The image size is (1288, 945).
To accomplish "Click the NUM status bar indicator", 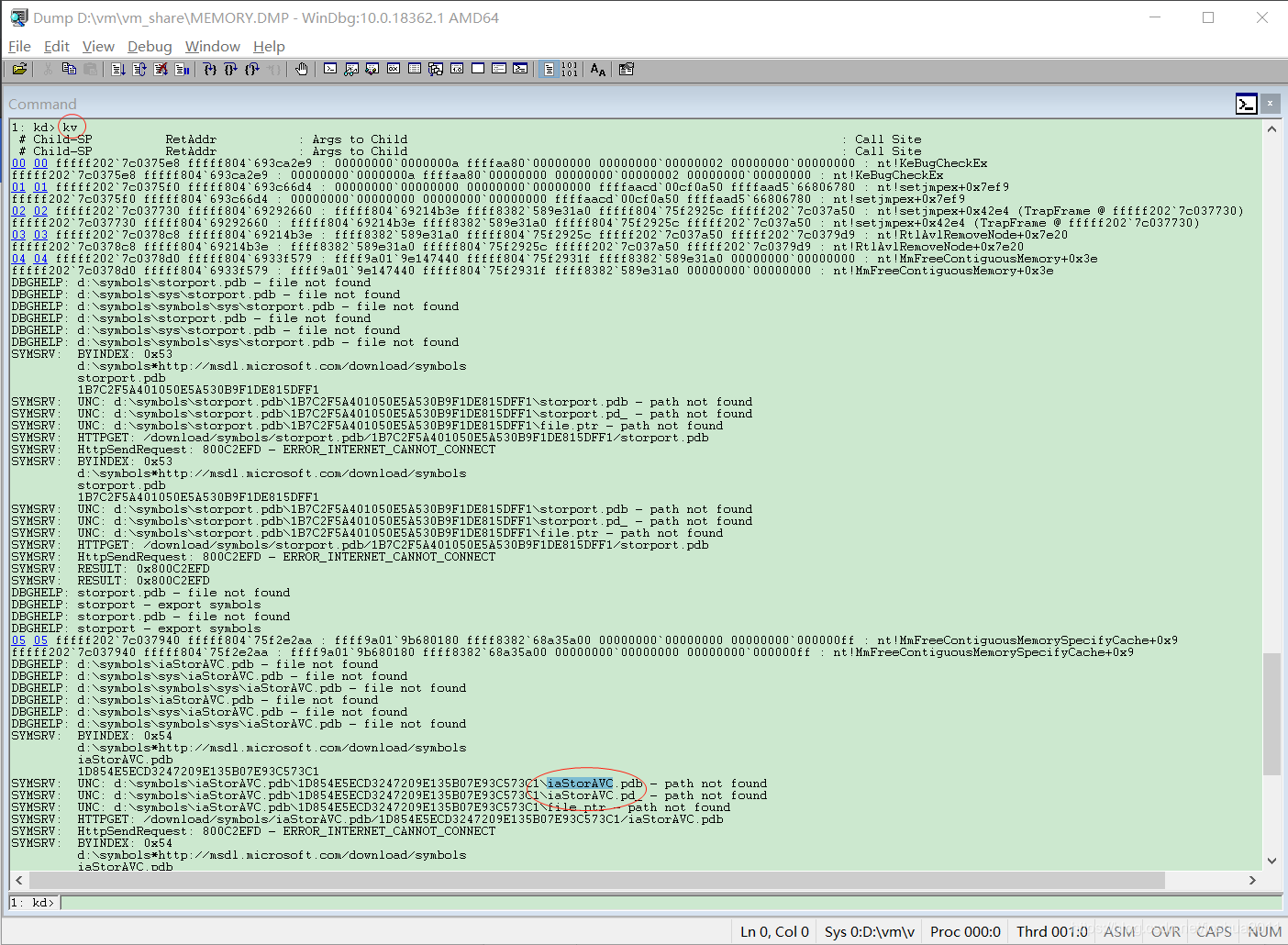I will click(x=1264, y=931).
